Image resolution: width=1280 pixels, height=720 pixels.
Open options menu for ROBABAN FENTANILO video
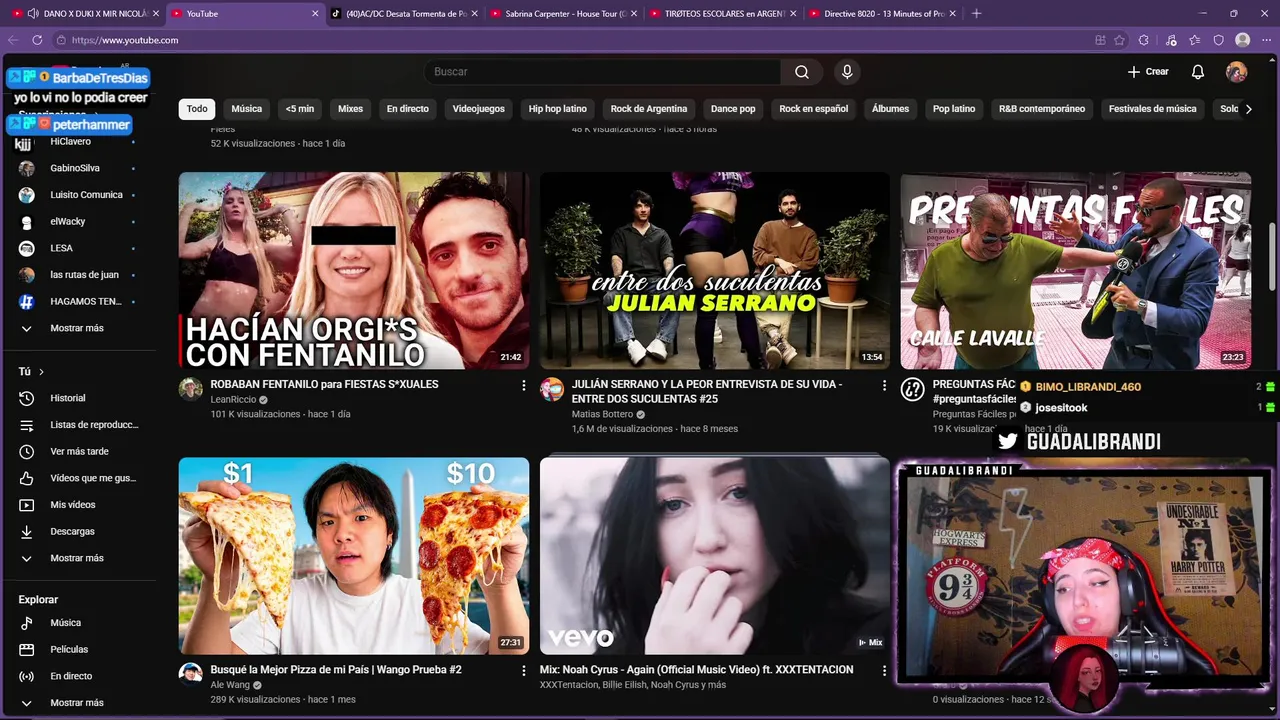tap(523, 385)
